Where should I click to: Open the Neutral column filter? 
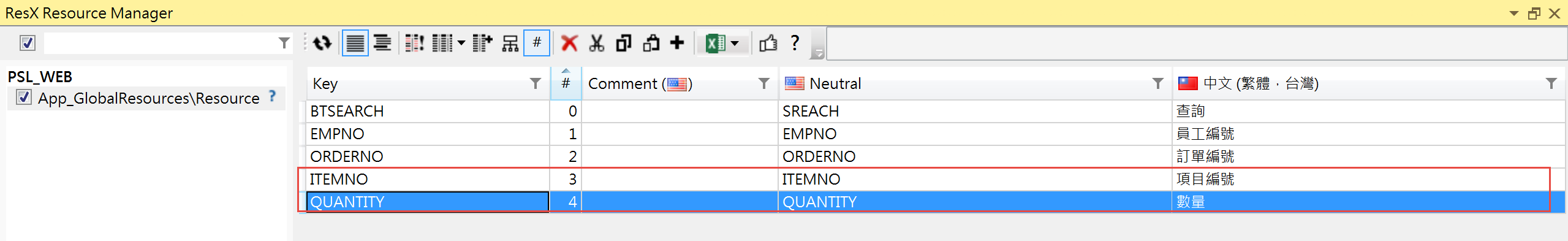[1158, 84]
